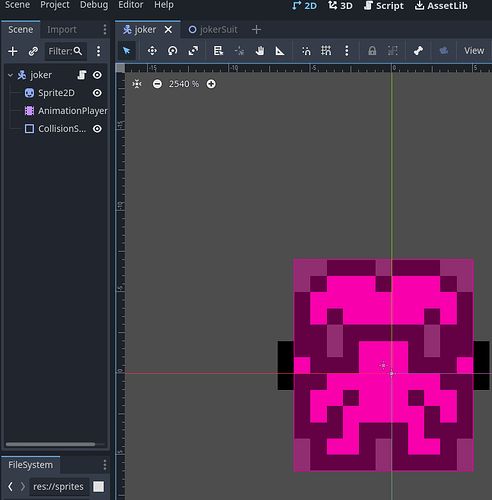Choose the Scale Mode tool
The width and height of the screenshot is (492, 500).
tap(193, 51)
